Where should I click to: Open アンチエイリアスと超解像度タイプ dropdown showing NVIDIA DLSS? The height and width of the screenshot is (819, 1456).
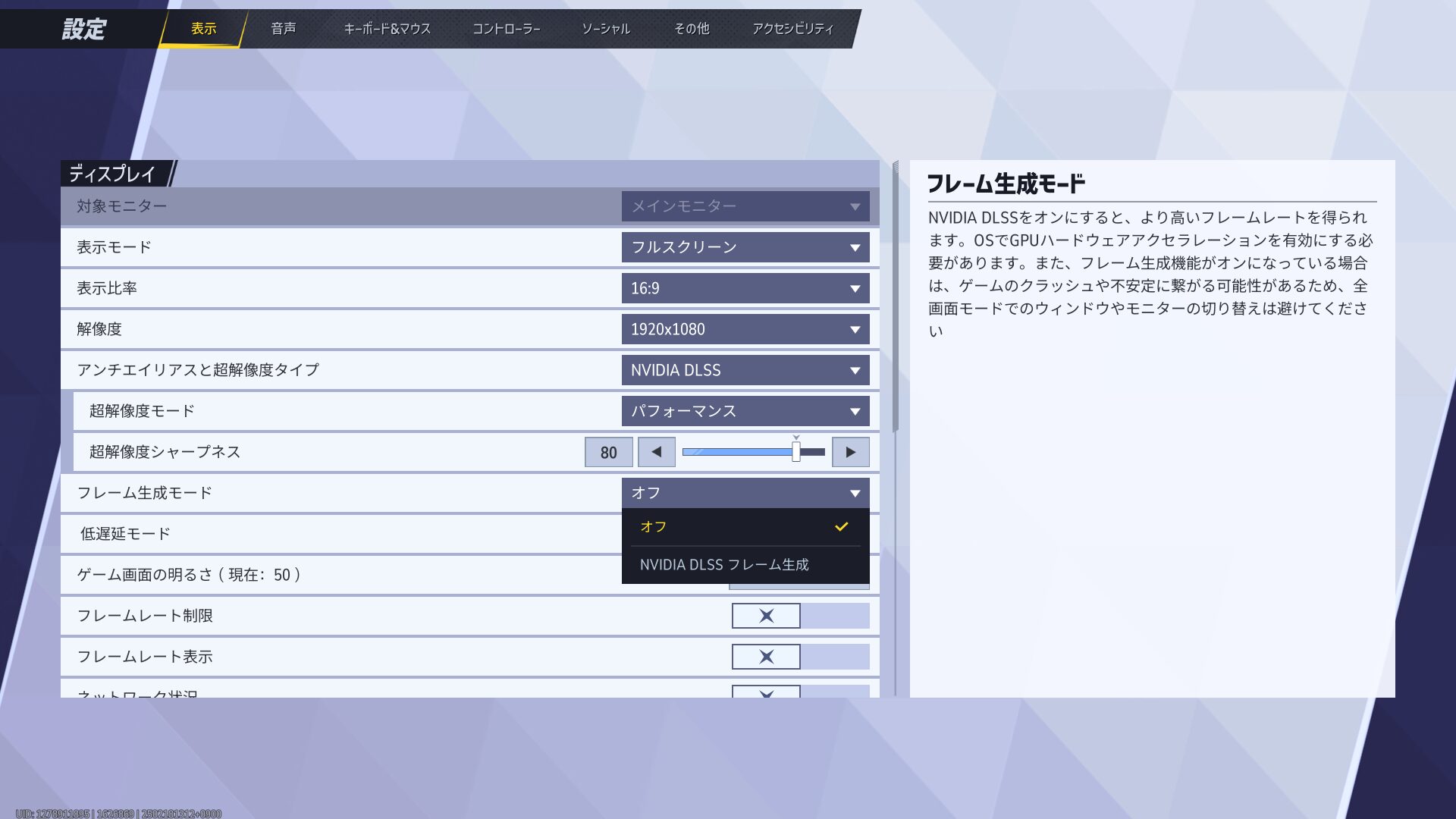tap(745, 370)
